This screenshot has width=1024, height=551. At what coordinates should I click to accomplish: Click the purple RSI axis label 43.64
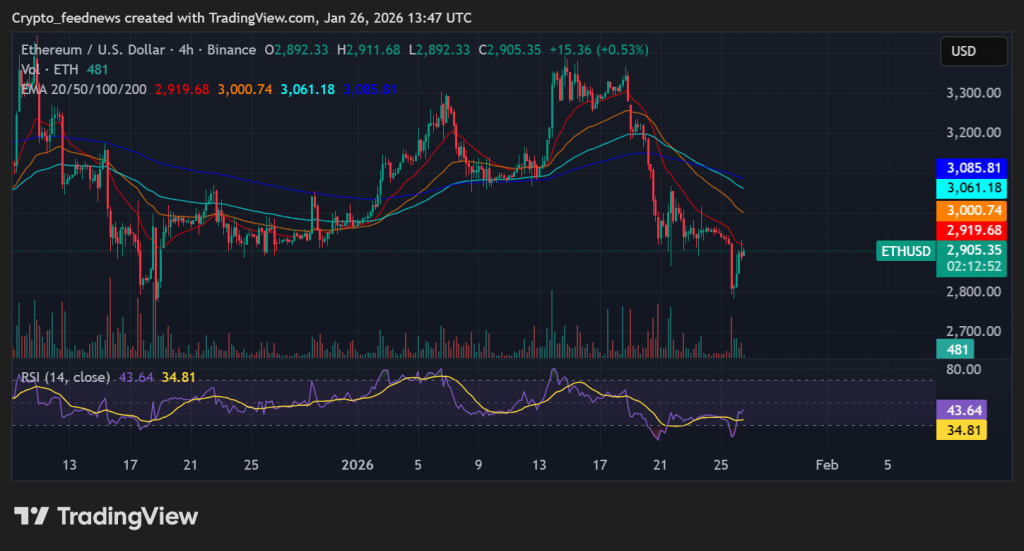(961, 410)
